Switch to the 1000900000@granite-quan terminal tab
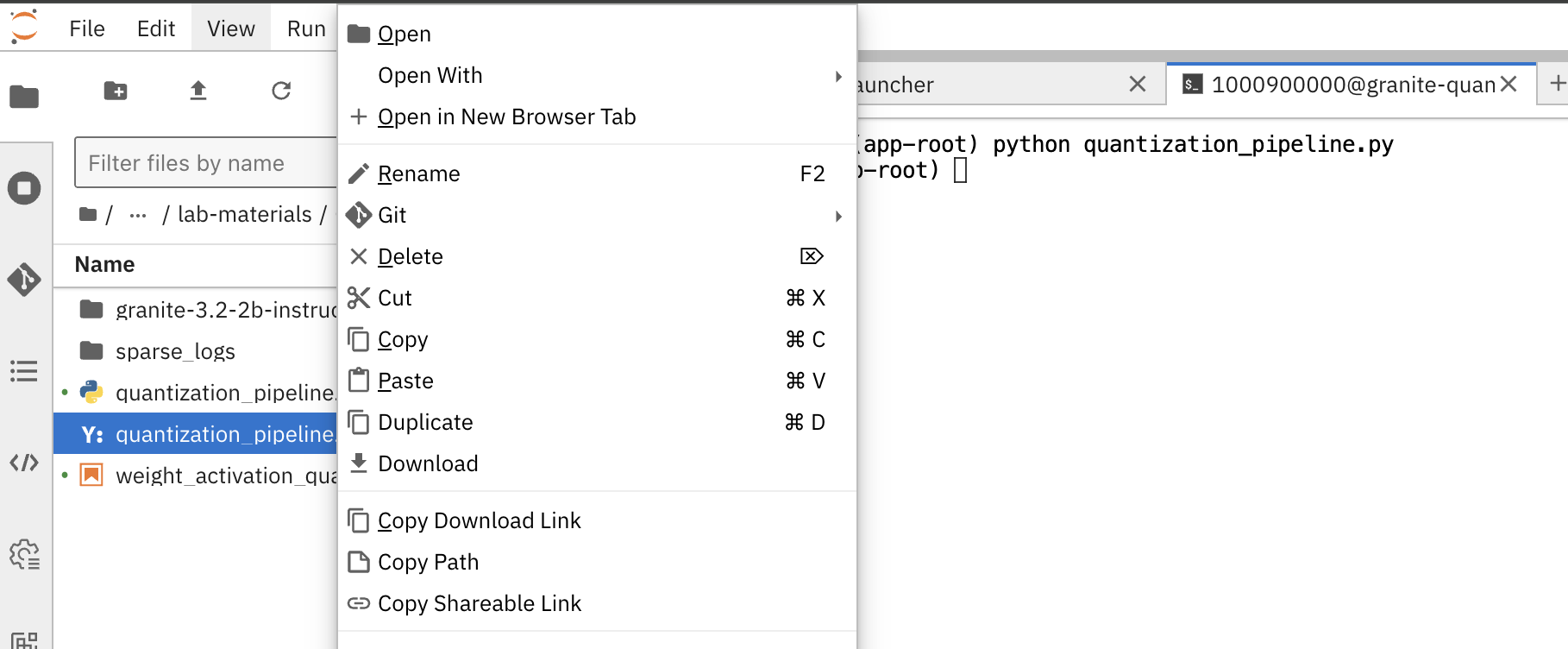Screen dimensions: 1568x649 (1351, 85)
